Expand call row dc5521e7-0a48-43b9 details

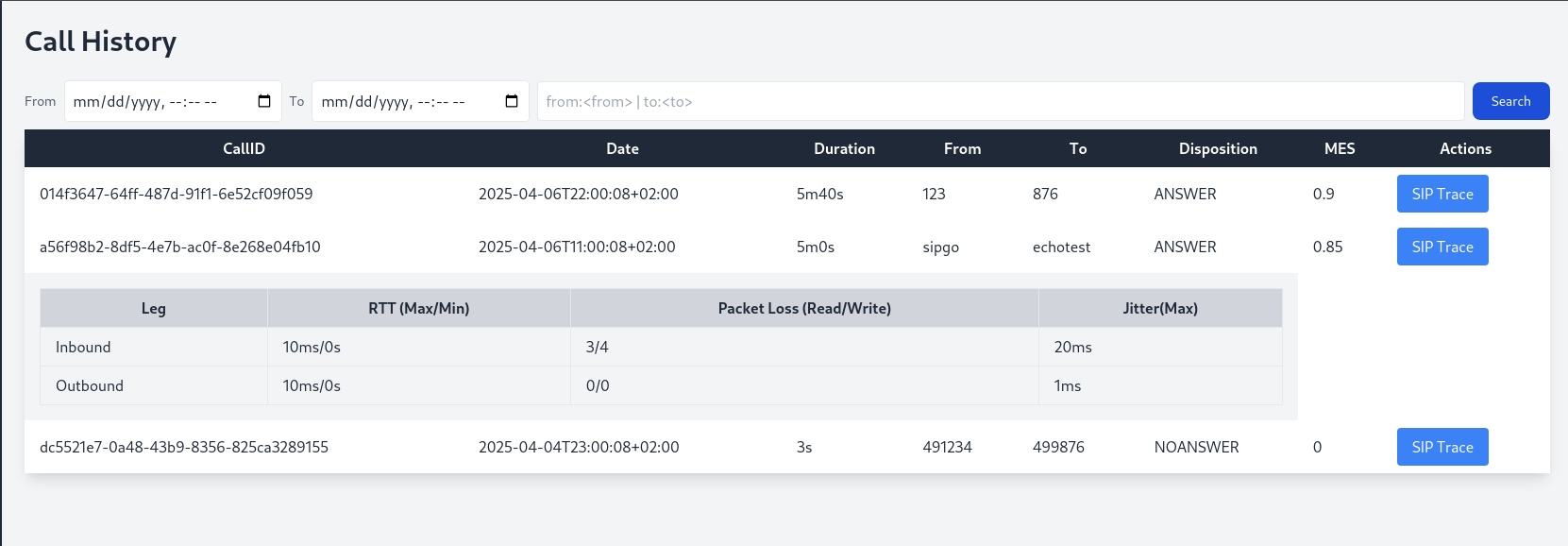pos(184,447)
